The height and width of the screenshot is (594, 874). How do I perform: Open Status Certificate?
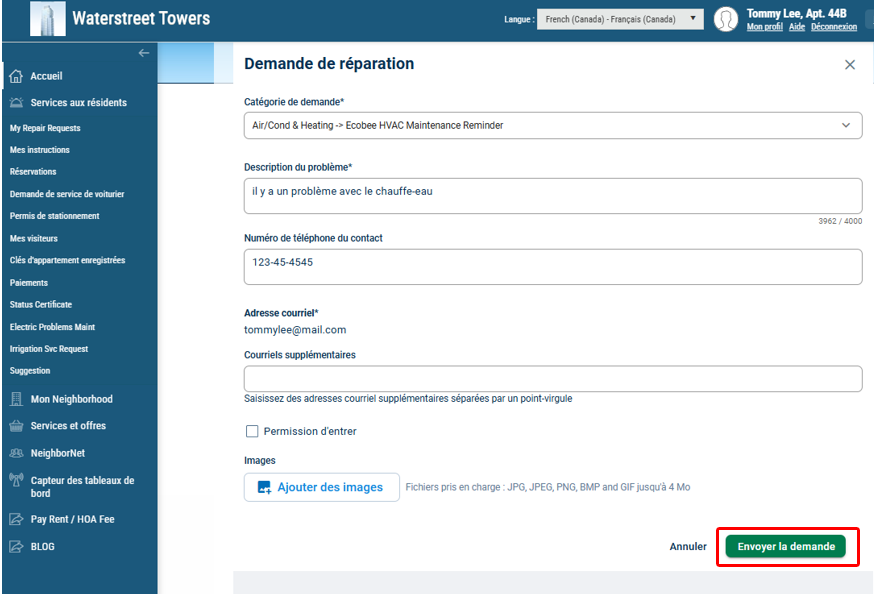click(41, 304)
